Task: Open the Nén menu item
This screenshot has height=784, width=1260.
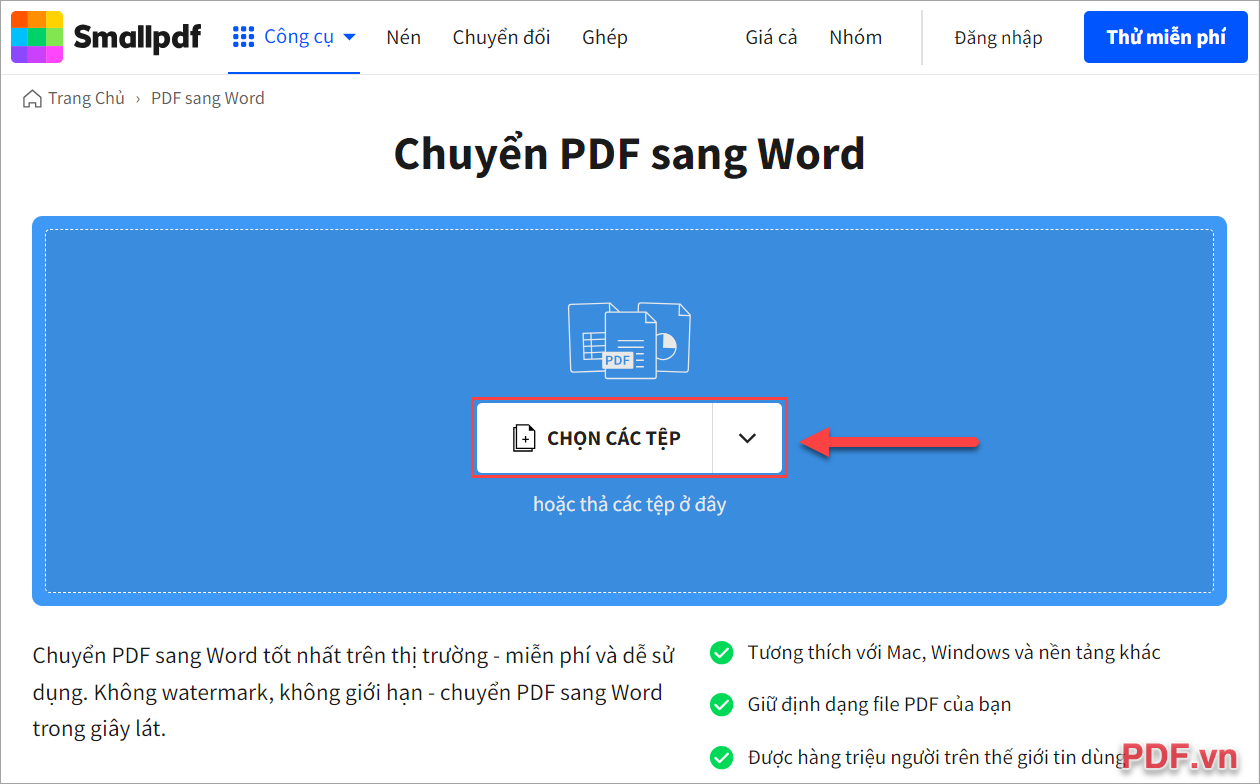Action: [x=403, y=37]
